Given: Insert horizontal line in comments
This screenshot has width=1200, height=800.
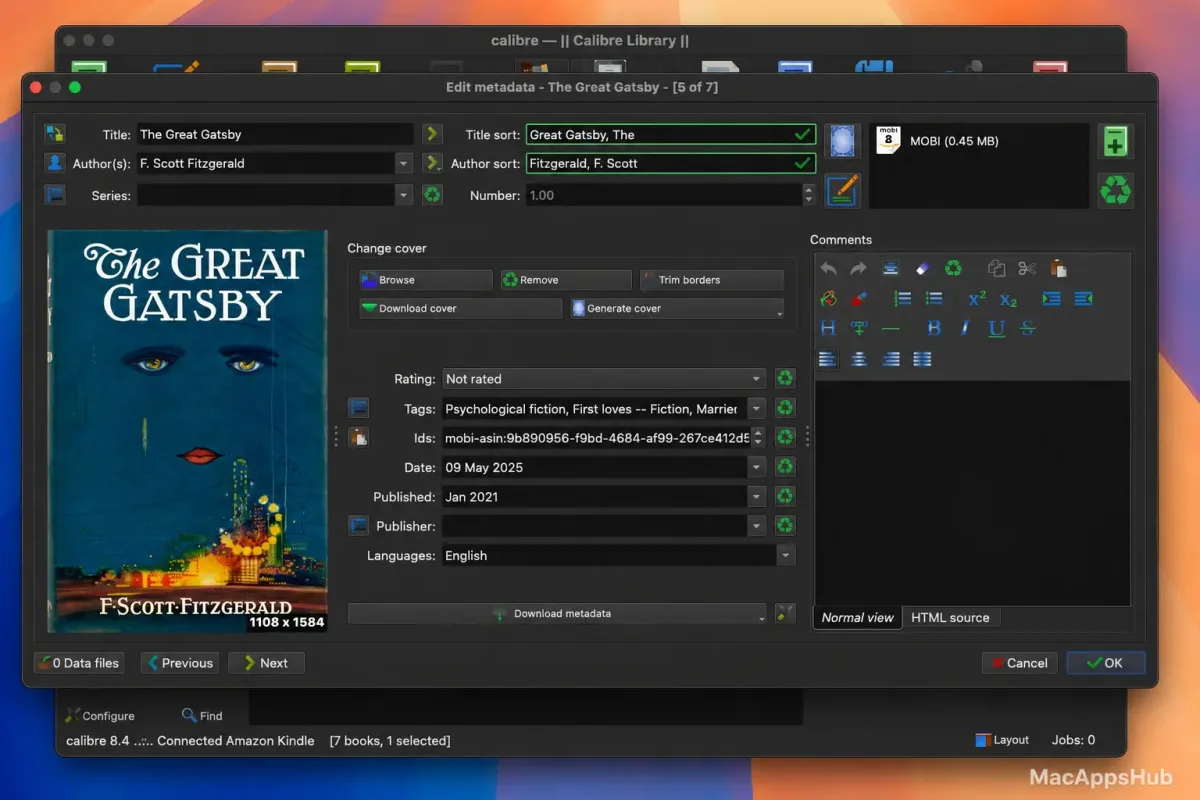Looking at the screenshot, I should tap(891, 328).
